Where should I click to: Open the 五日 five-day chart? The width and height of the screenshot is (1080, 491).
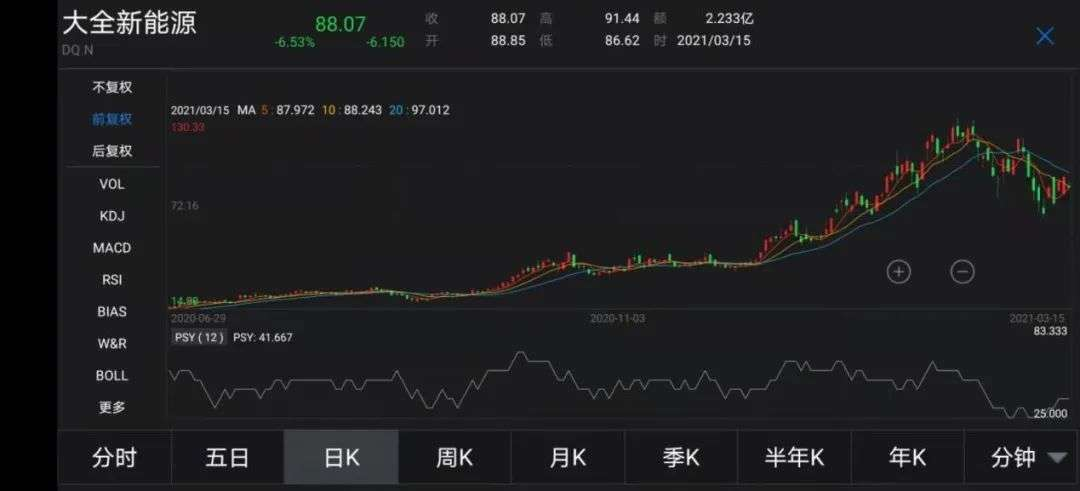tap(227, 458)
